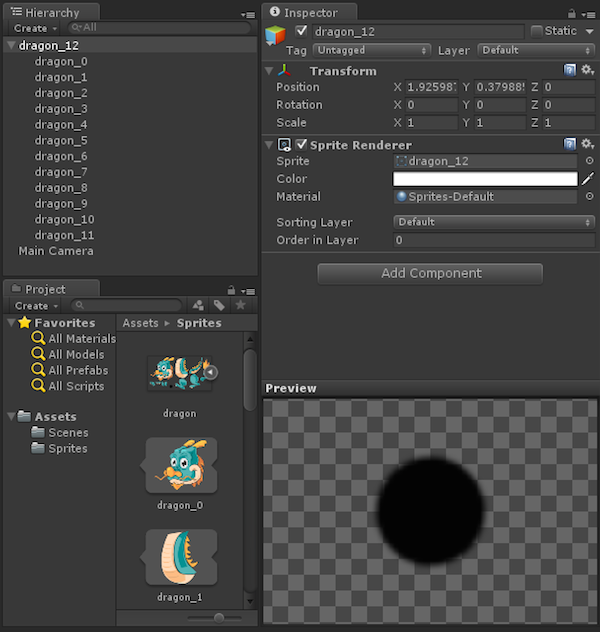
Task: Open the Scenes folder
Action: pyautogui.click(x=60, y=432)
